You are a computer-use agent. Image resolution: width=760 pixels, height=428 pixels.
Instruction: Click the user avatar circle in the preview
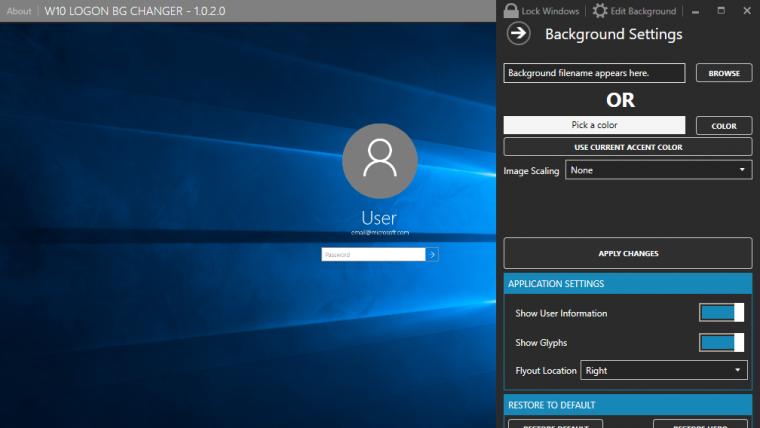[380, 160]
